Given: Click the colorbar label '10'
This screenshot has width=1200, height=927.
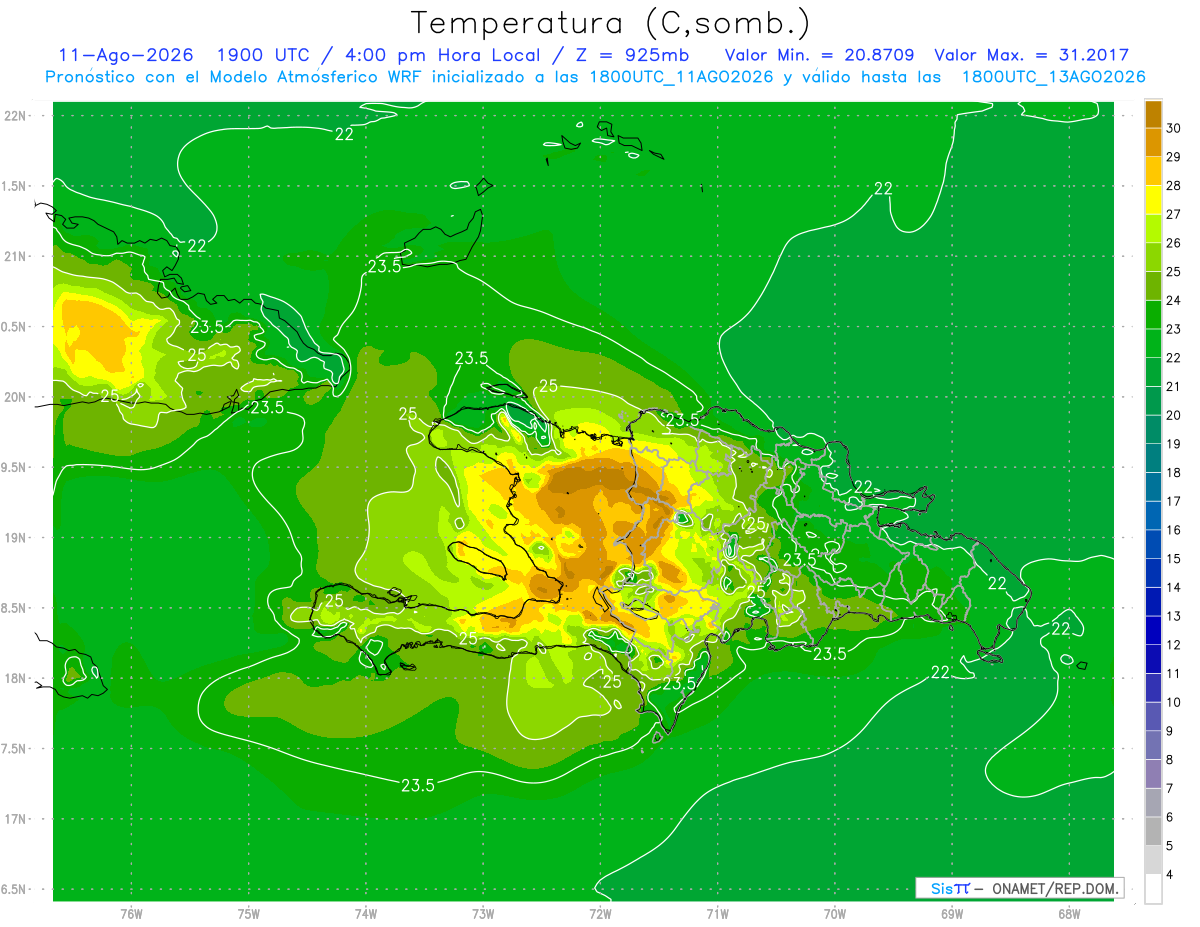Looking at the screenshot, I should pyautogui.click(x=1173, y=702).
